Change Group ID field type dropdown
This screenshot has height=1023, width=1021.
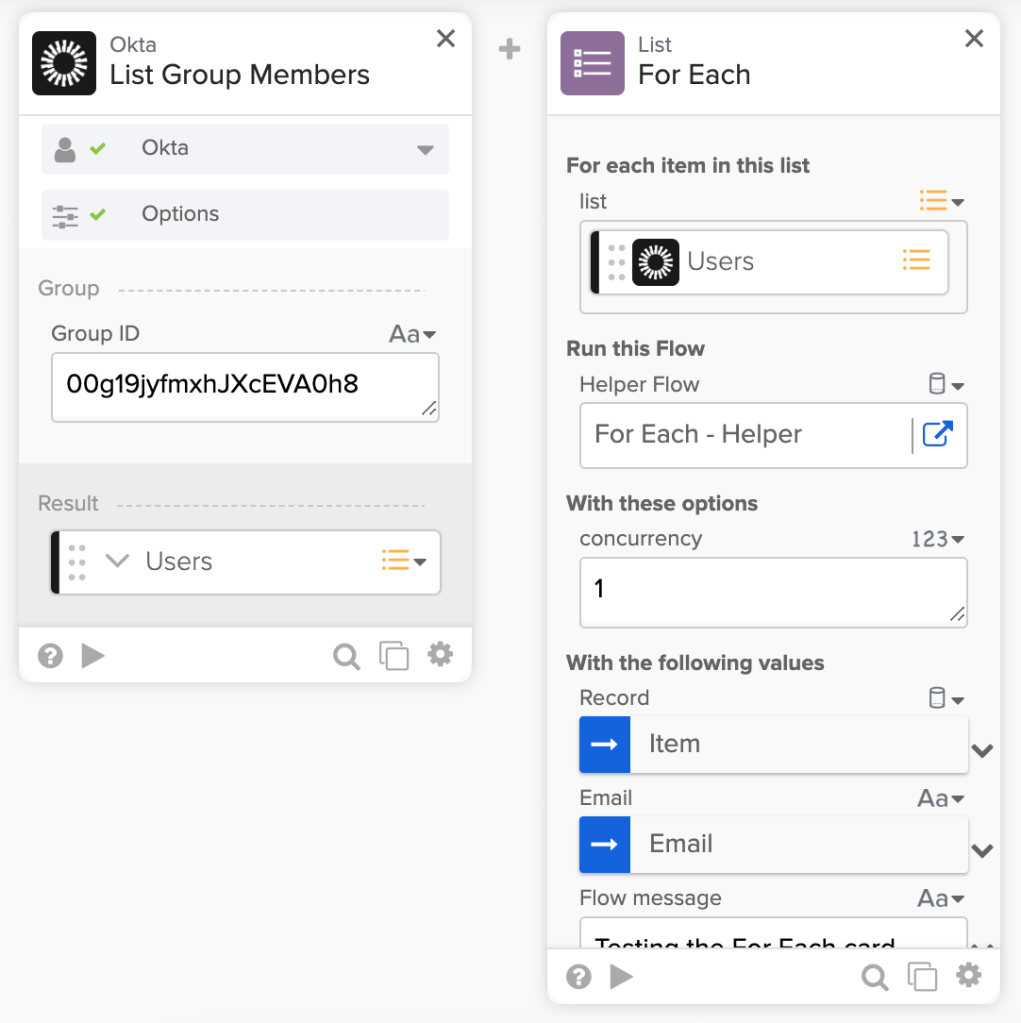coord(412,334)
